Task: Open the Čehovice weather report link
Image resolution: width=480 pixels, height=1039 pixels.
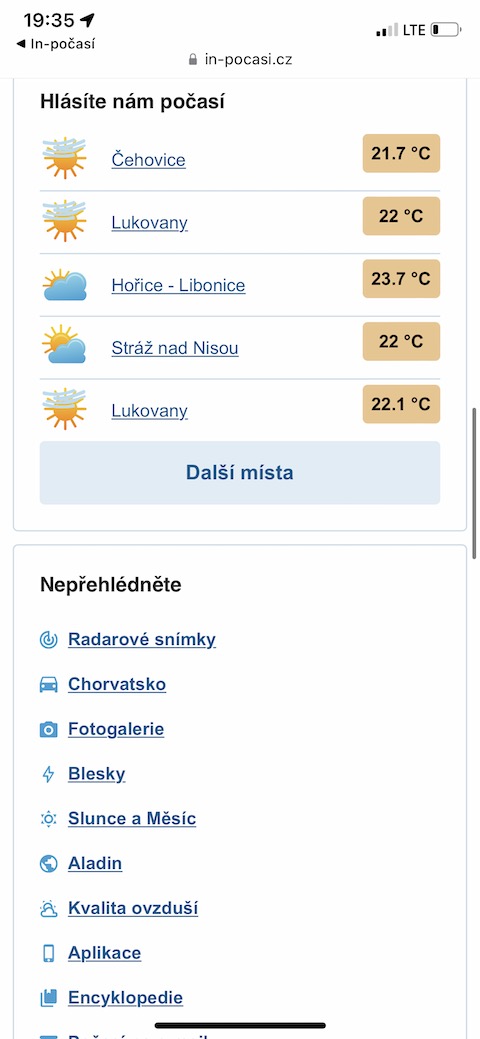Action: point(149,160)
